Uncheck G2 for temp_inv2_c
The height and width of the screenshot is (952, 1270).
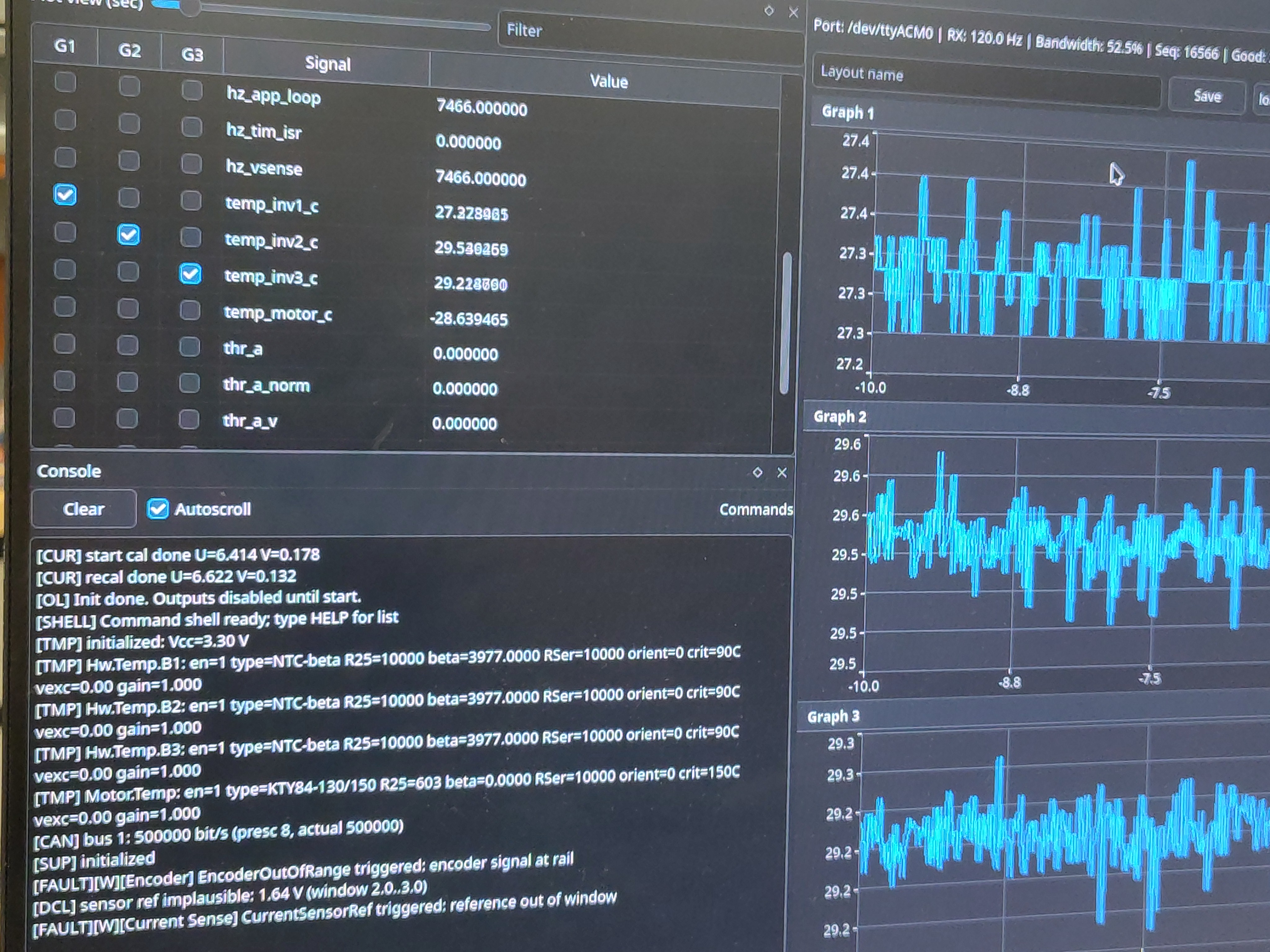(128, 234)
